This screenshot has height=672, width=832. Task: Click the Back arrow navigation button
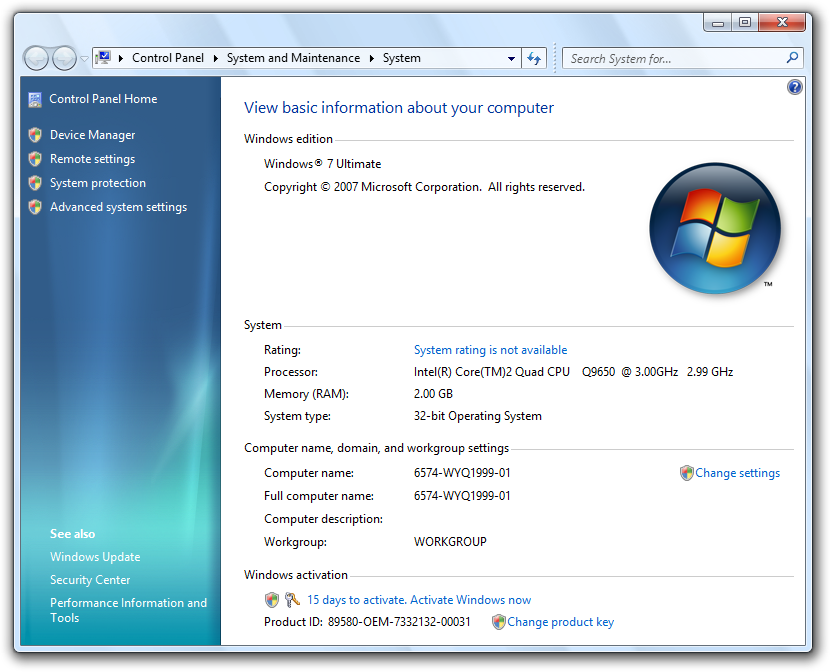click(x=36, y=58)
